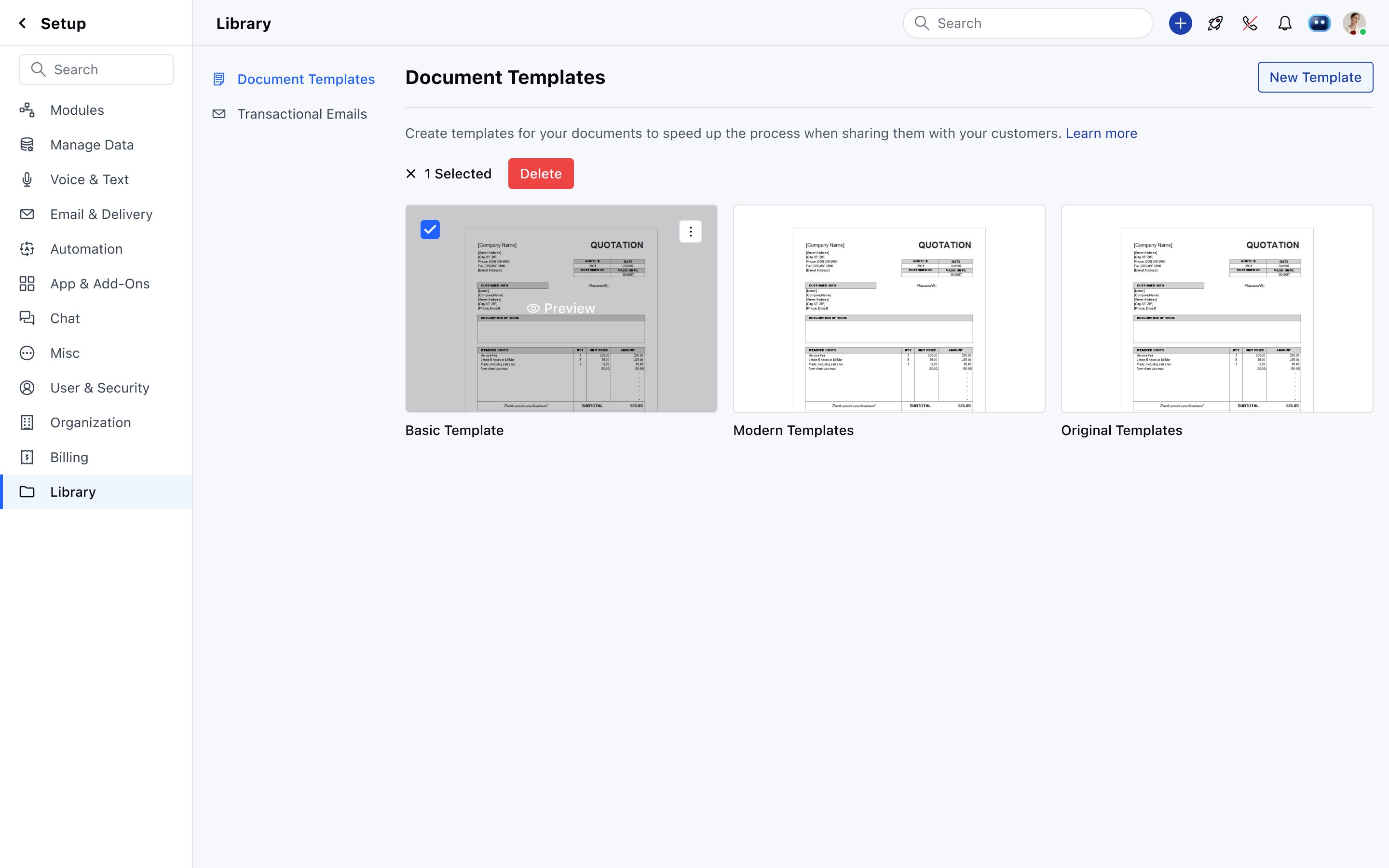Open the Document Templates section
The height and width of the screenshot is (868, 1389).
coord(293,79)
